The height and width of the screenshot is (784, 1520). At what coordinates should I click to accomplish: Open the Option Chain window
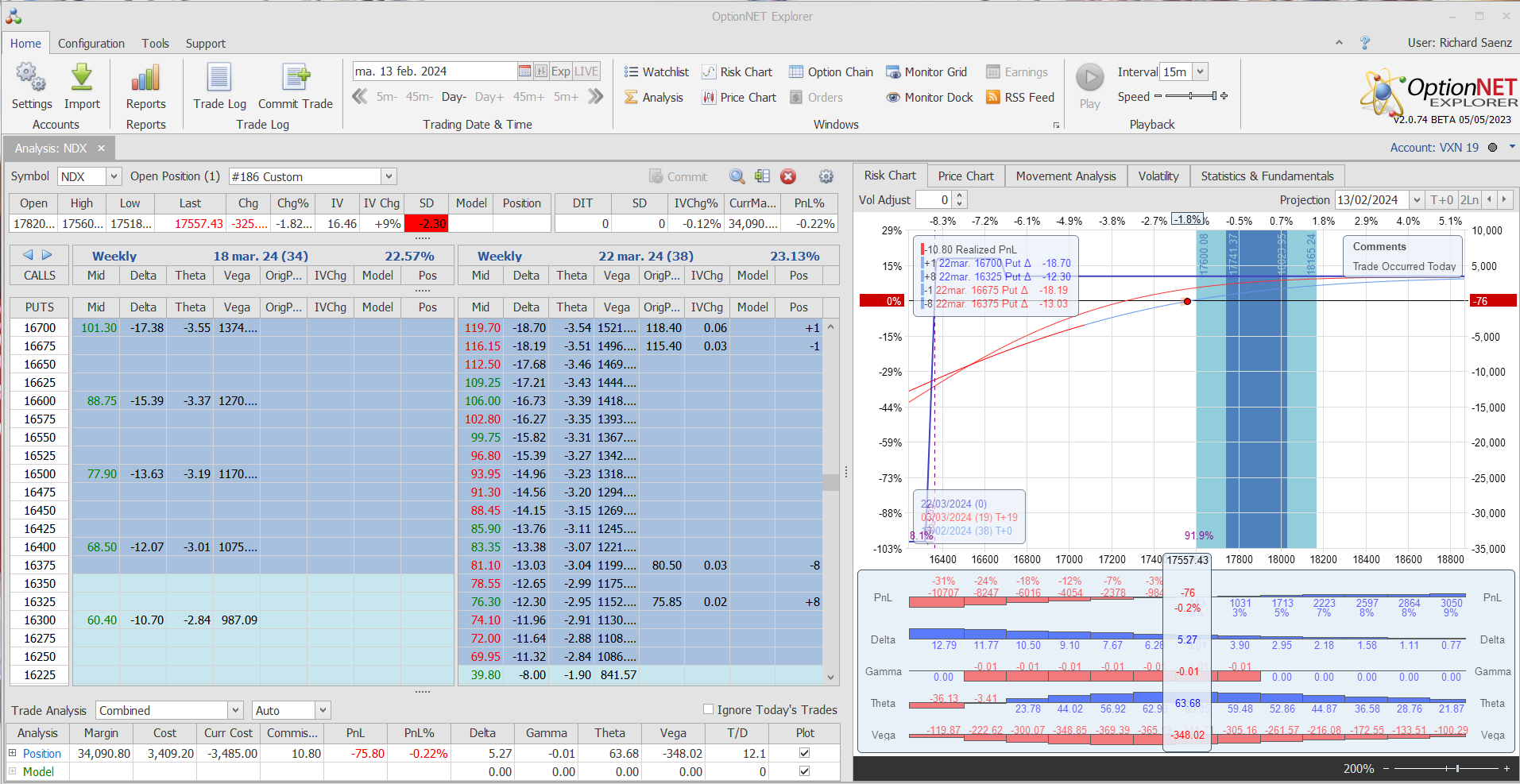point(831,72)
